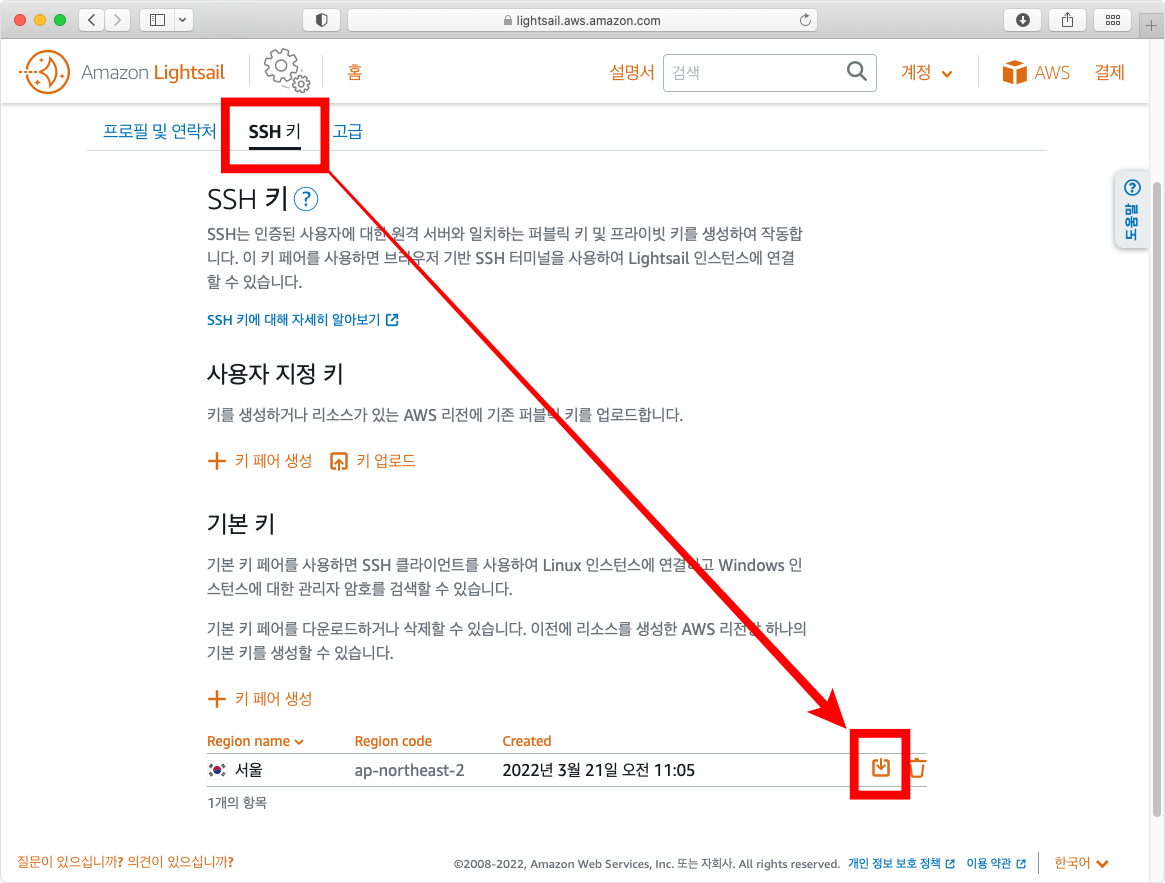Open account settings gear icon
1165x883 pixels.
click(287, 71)
